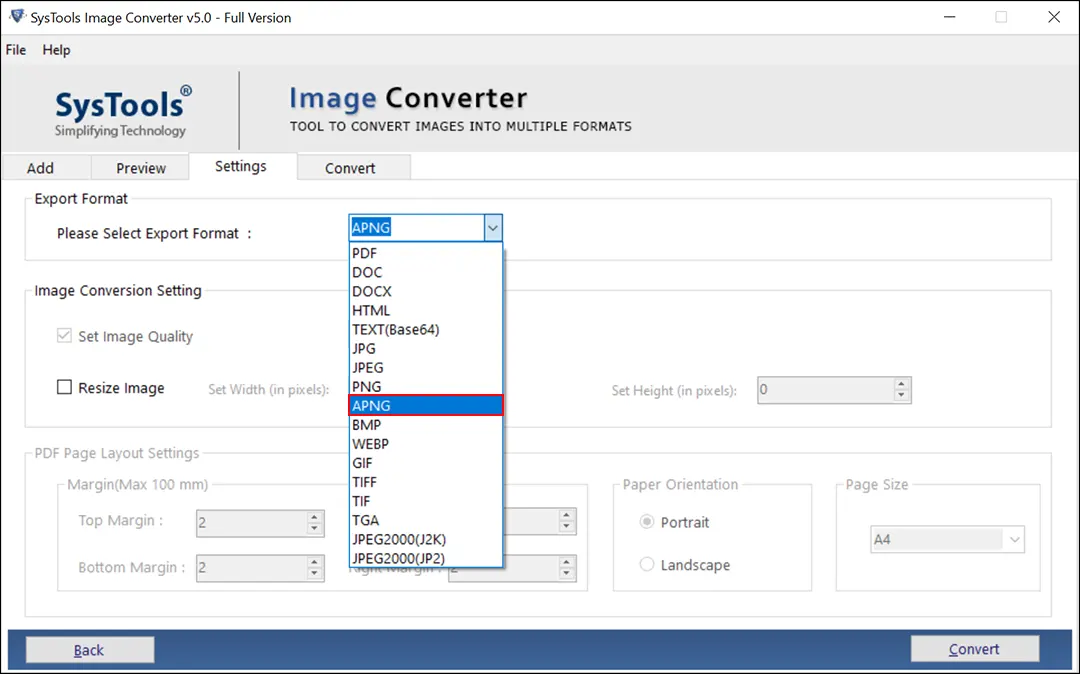Pick WEBP from the format list
This screenshot has height=674, width=1080.
click(x=426, y=444)
